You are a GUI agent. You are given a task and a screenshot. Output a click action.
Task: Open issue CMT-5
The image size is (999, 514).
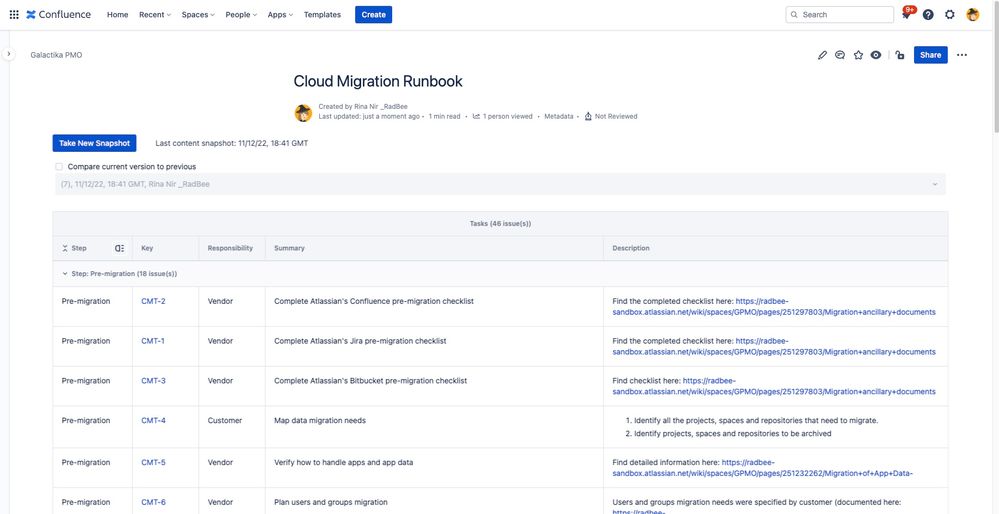[153, 462]
